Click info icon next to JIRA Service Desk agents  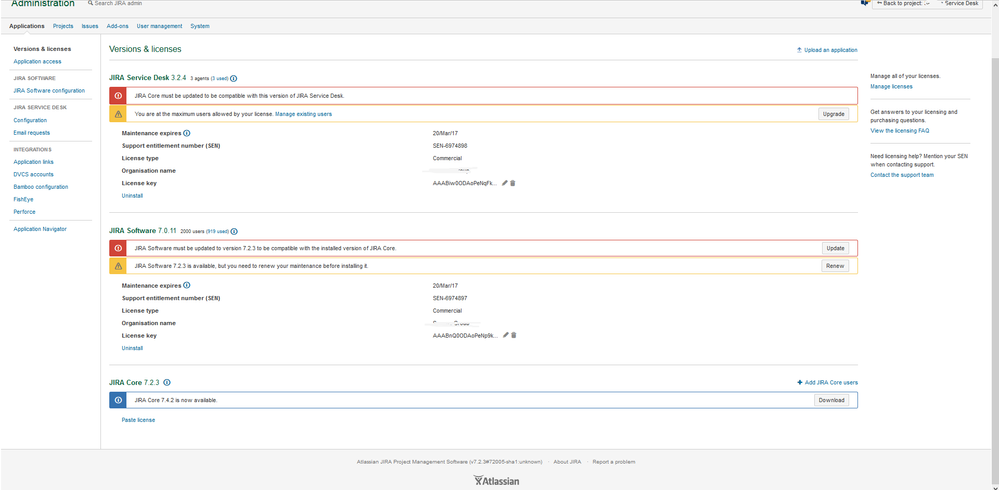coord(234,78)
